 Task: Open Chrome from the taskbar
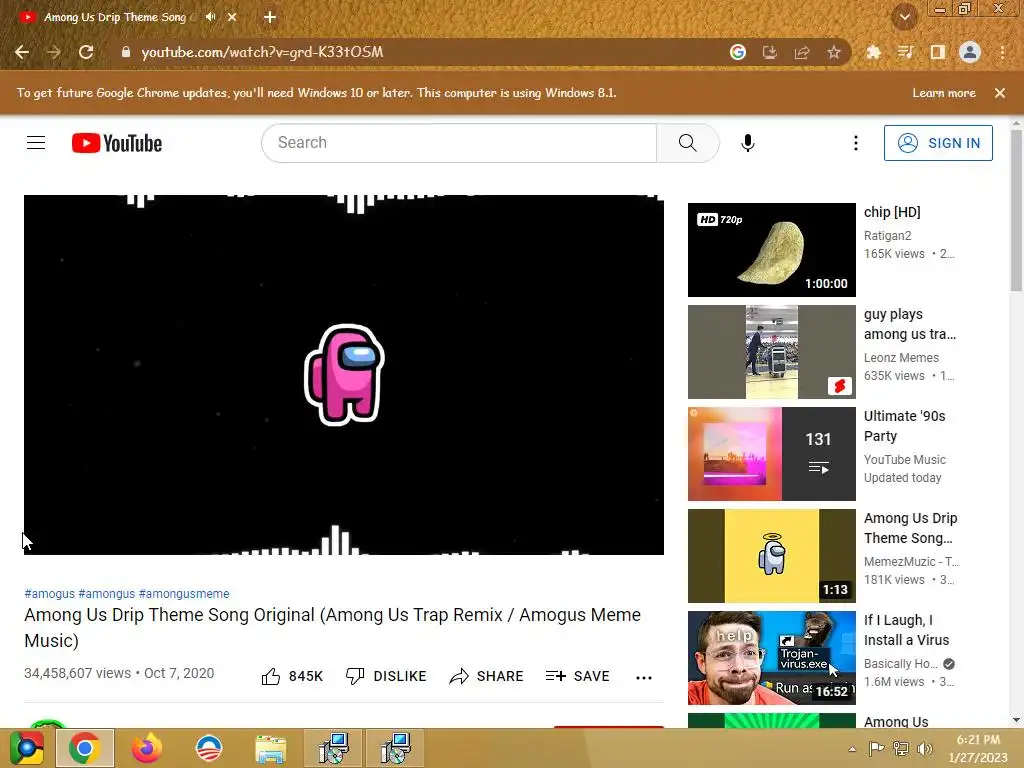pyautogui.click(x=85, y=748)
